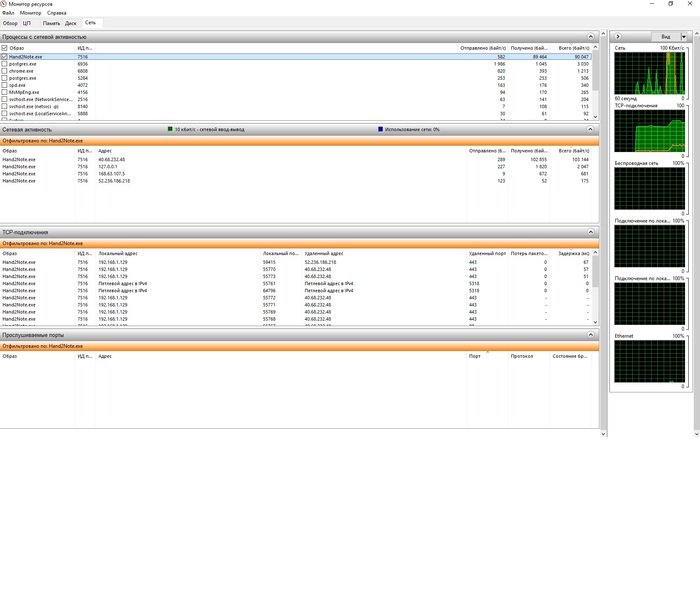Check the postgres.exe PID 6936 checkbox
Viewport: 700px width, 612px height.
(4, 64)
